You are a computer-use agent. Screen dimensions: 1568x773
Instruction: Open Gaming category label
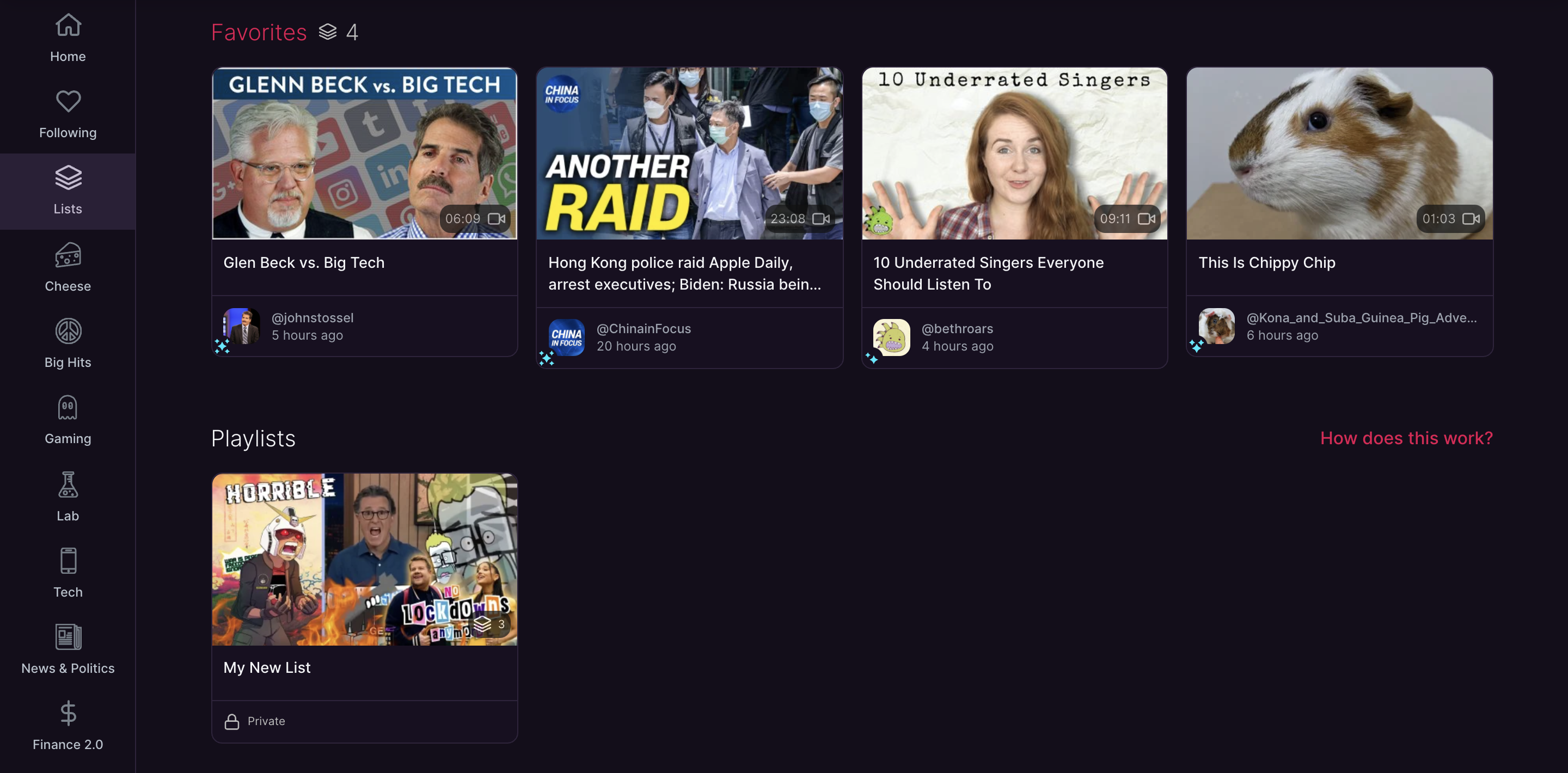coord(68,438)
